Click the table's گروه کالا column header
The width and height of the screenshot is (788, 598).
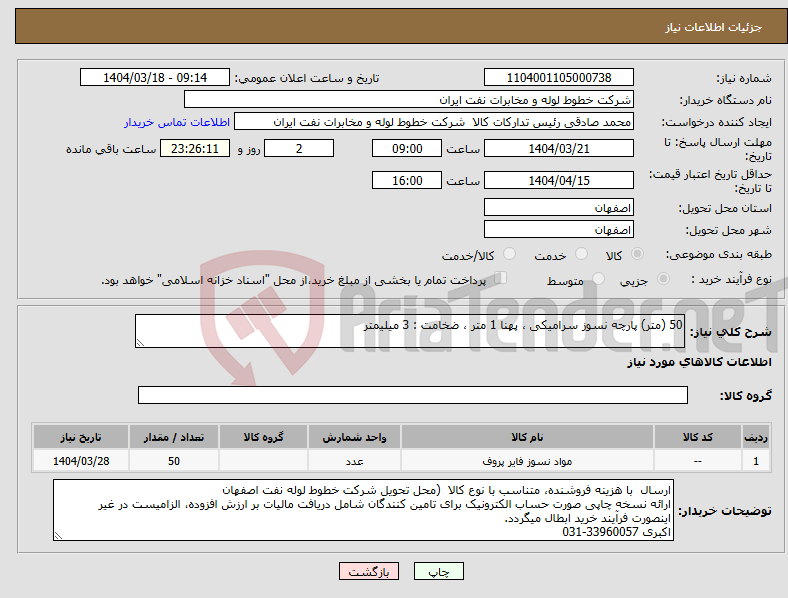coord(263,437)
